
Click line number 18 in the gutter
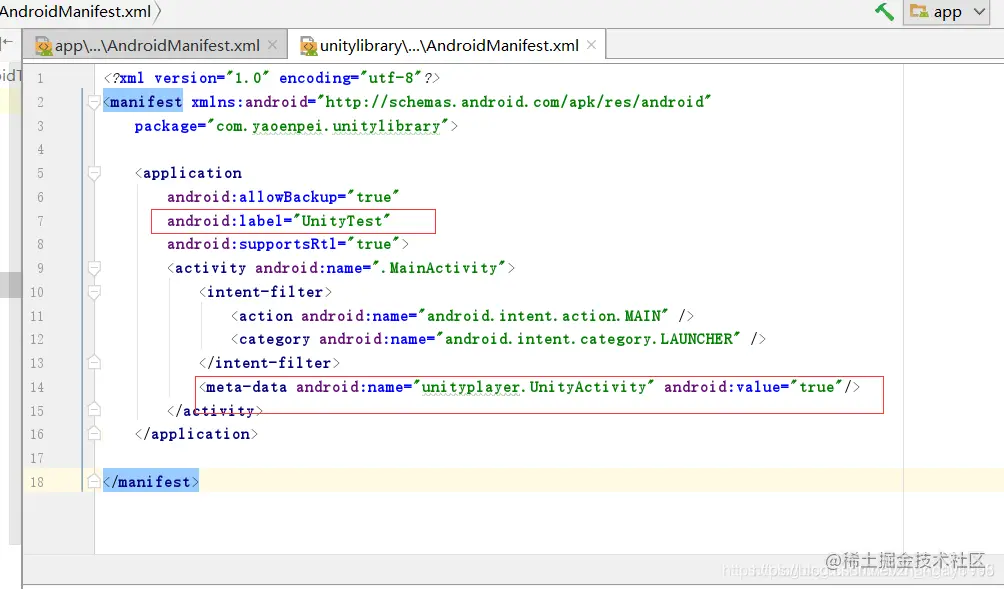pos(36,481)
